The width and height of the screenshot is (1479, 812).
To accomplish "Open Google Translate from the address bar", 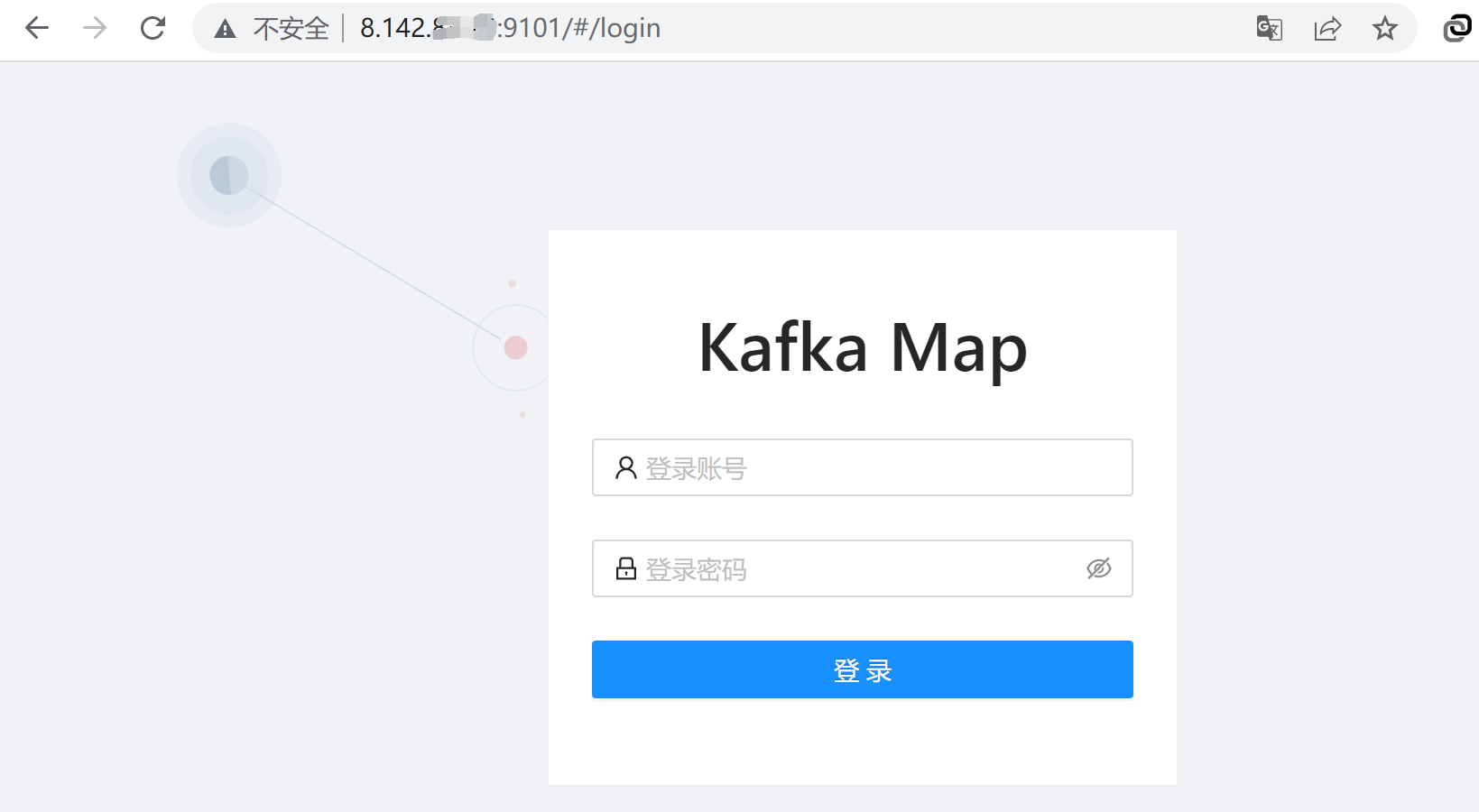I will (x=1268, y=28).
